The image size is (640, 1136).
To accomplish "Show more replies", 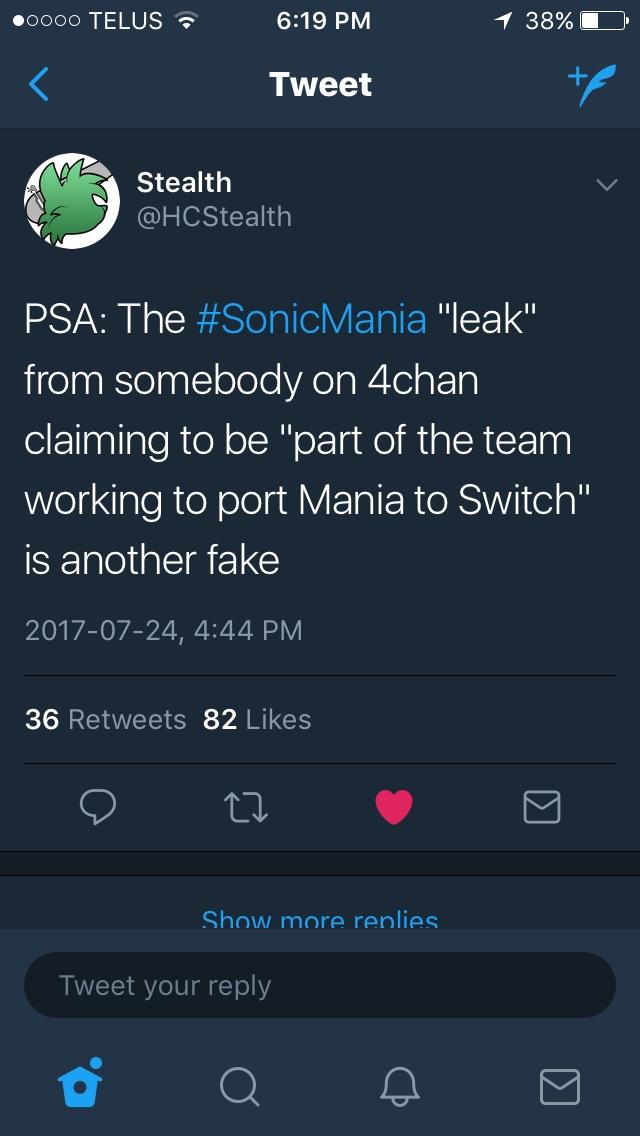I will tap(320, 919).
